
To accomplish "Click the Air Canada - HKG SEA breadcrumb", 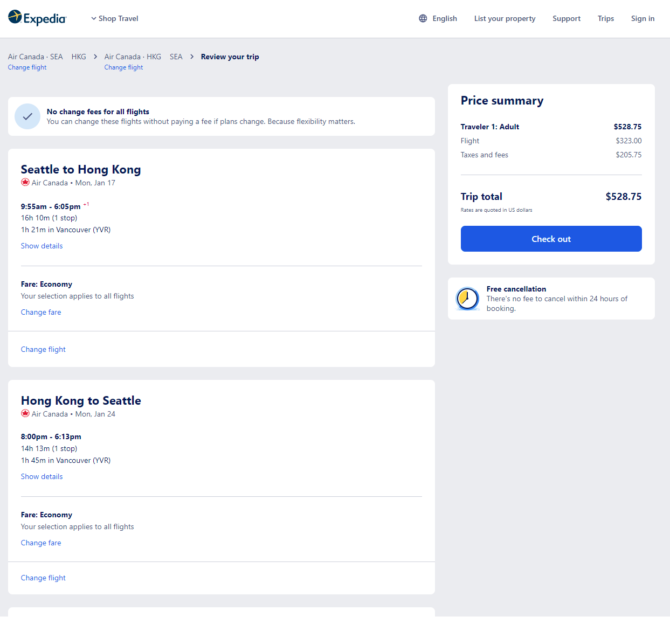I will (x=143, y=57).
